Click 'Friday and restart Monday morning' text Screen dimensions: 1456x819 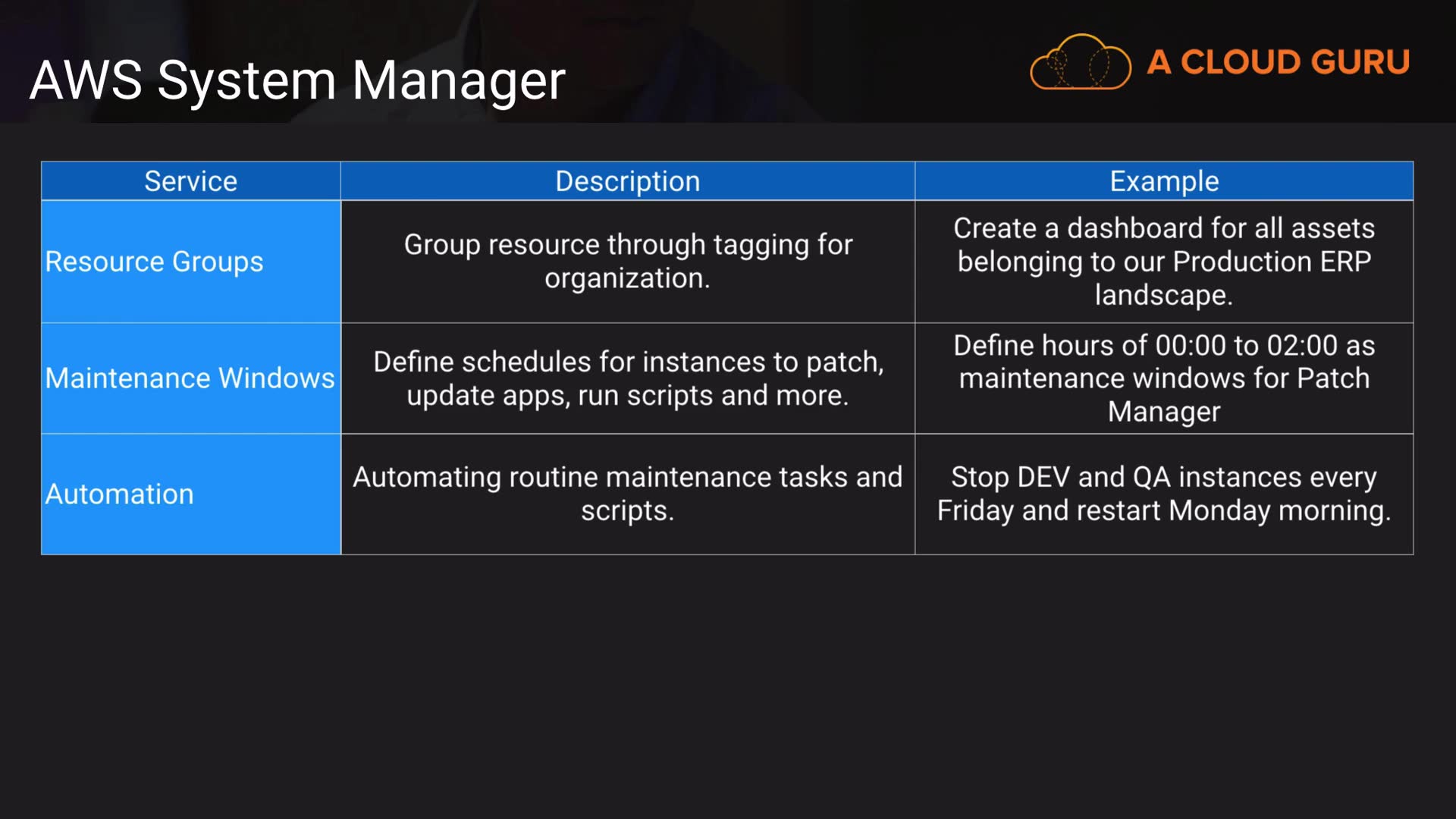click(1163, 511)
